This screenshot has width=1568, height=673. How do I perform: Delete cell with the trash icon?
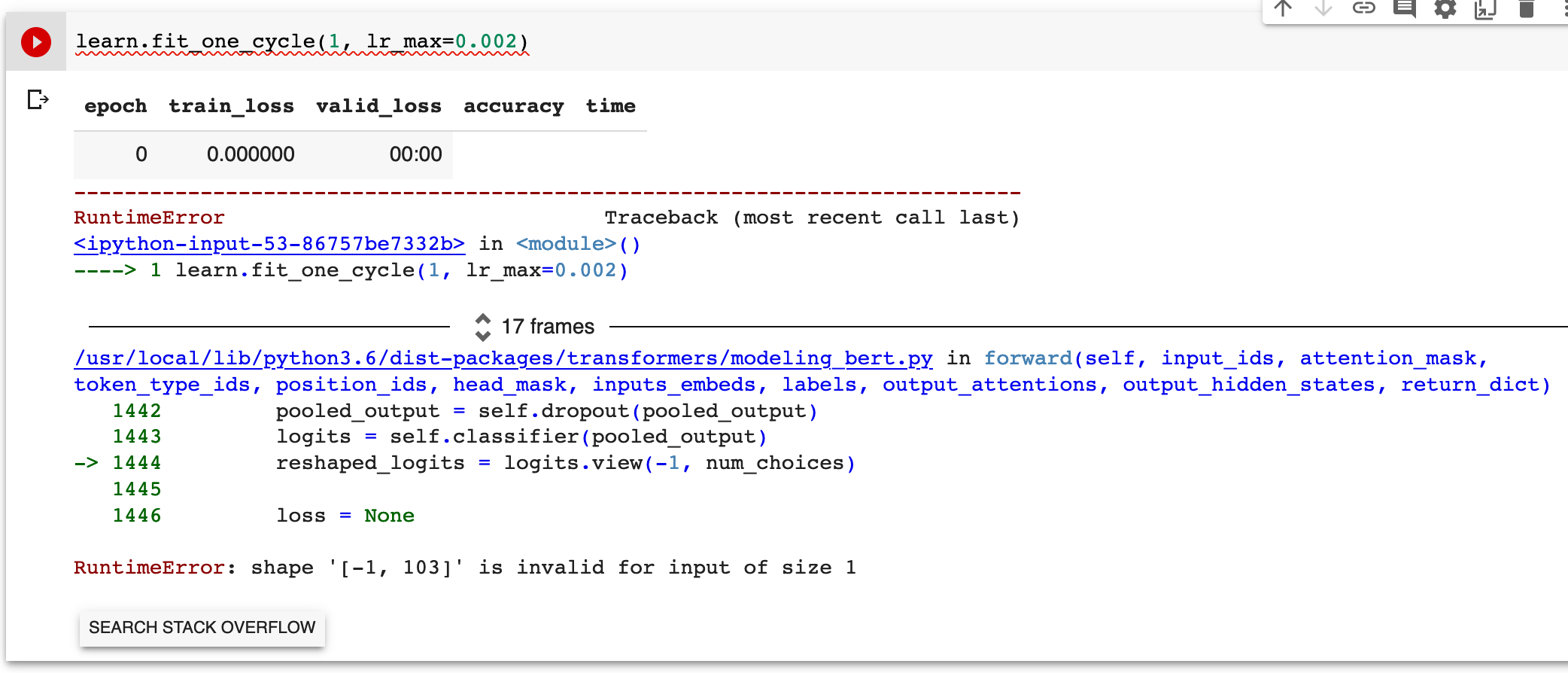click(1526, 9)
